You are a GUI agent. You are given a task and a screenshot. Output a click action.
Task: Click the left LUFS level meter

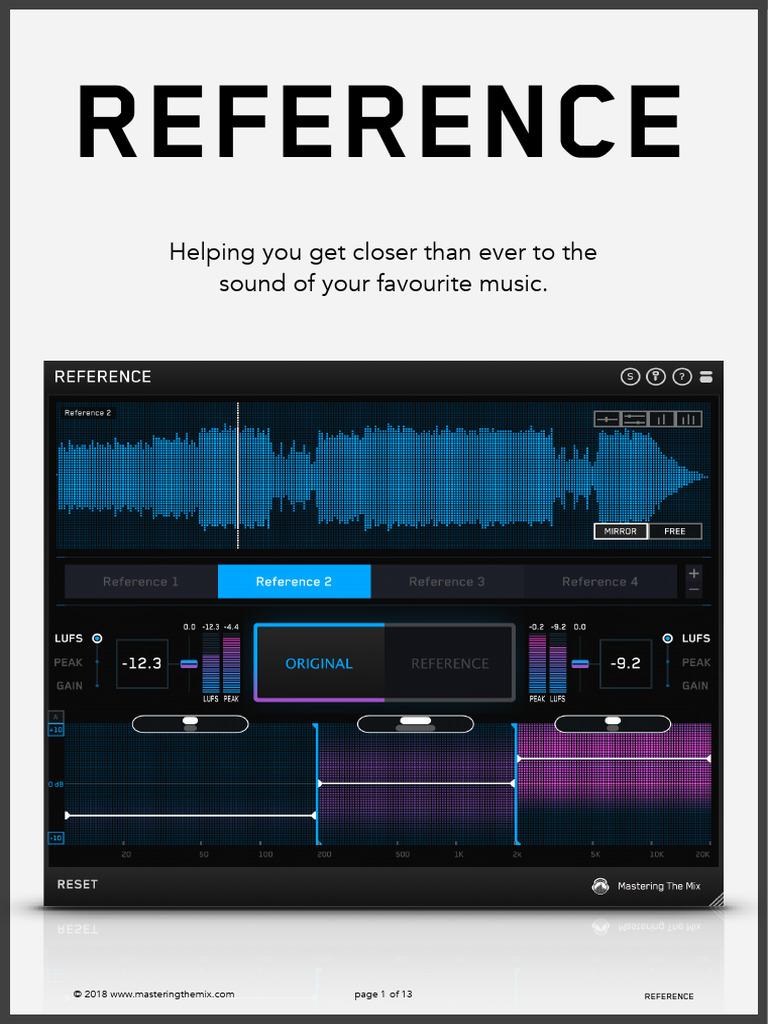(x=211, y=664)
